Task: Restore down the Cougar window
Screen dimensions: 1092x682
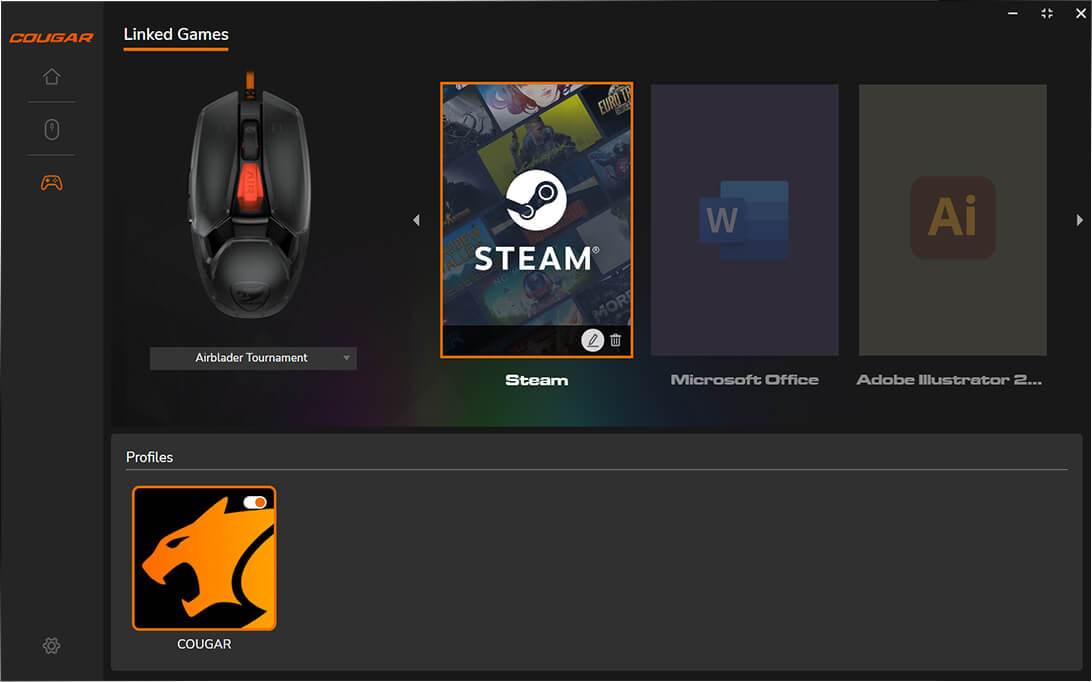Action: click(x=1047, y=13)
